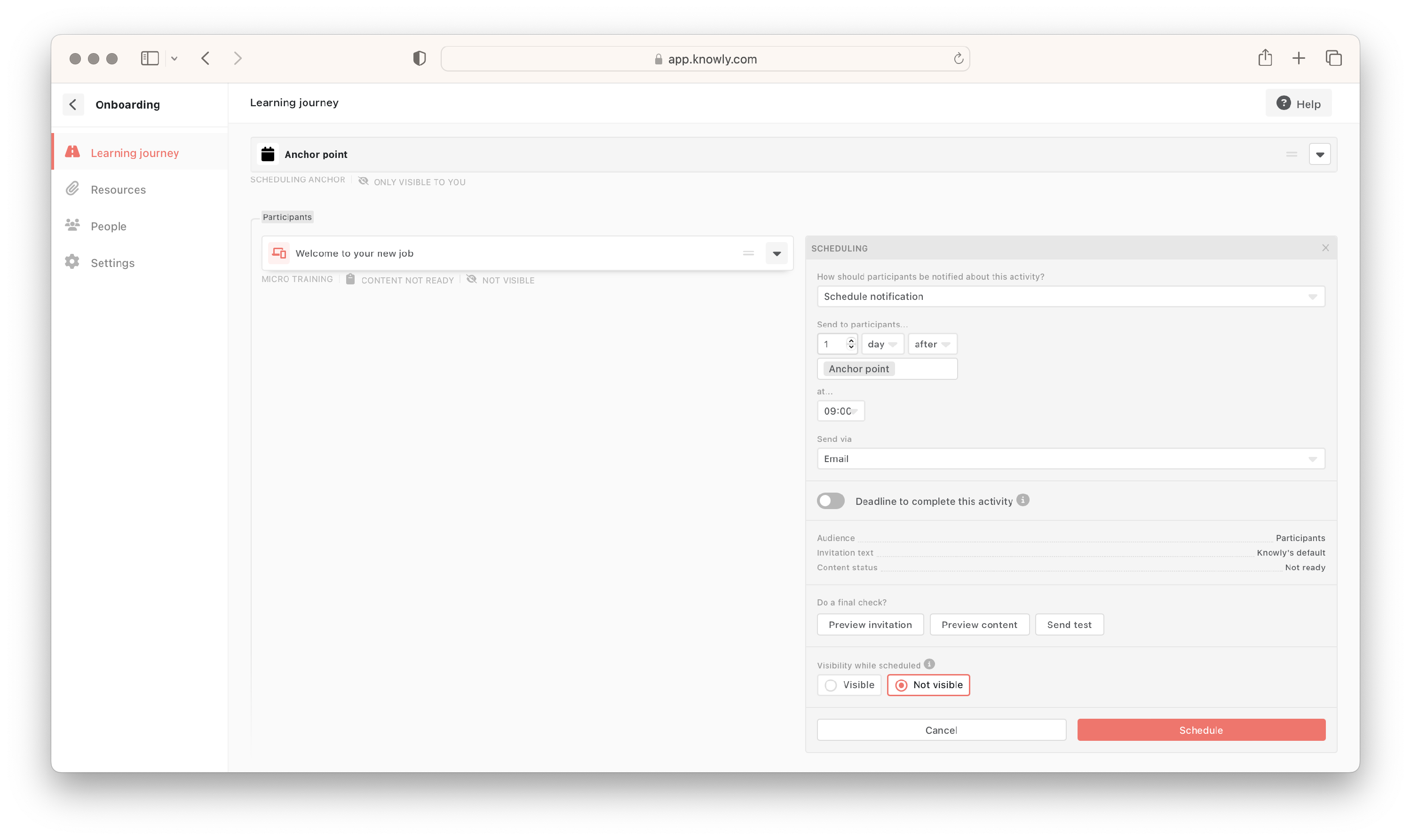1411x840 pixels.
Task: Click the red Schedule button
Action: 1201,730
